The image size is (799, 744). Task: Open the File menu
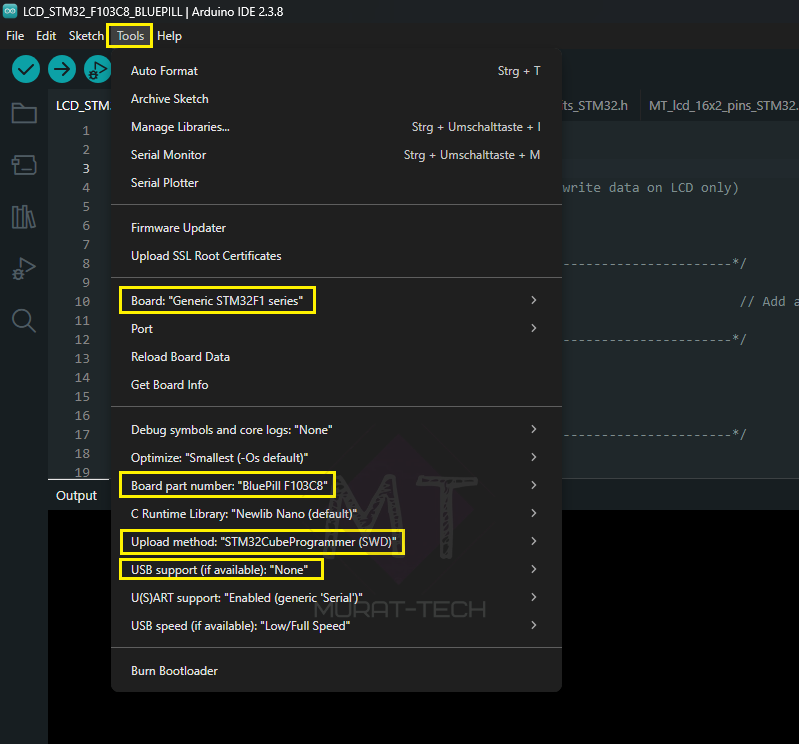[15, 36]
